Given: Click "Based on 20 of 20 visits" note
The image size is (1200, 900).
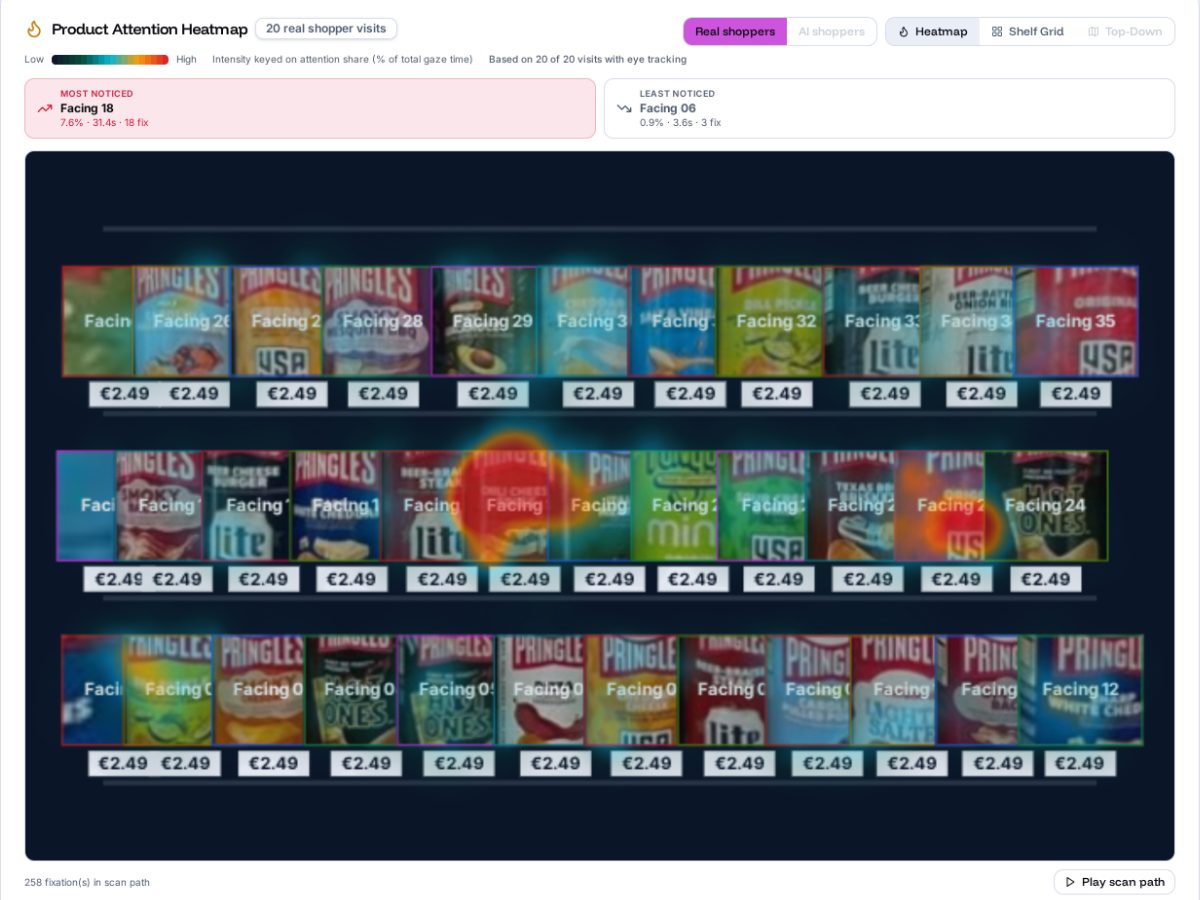Looking at the screenshot, I should click(x=588, y=60).
